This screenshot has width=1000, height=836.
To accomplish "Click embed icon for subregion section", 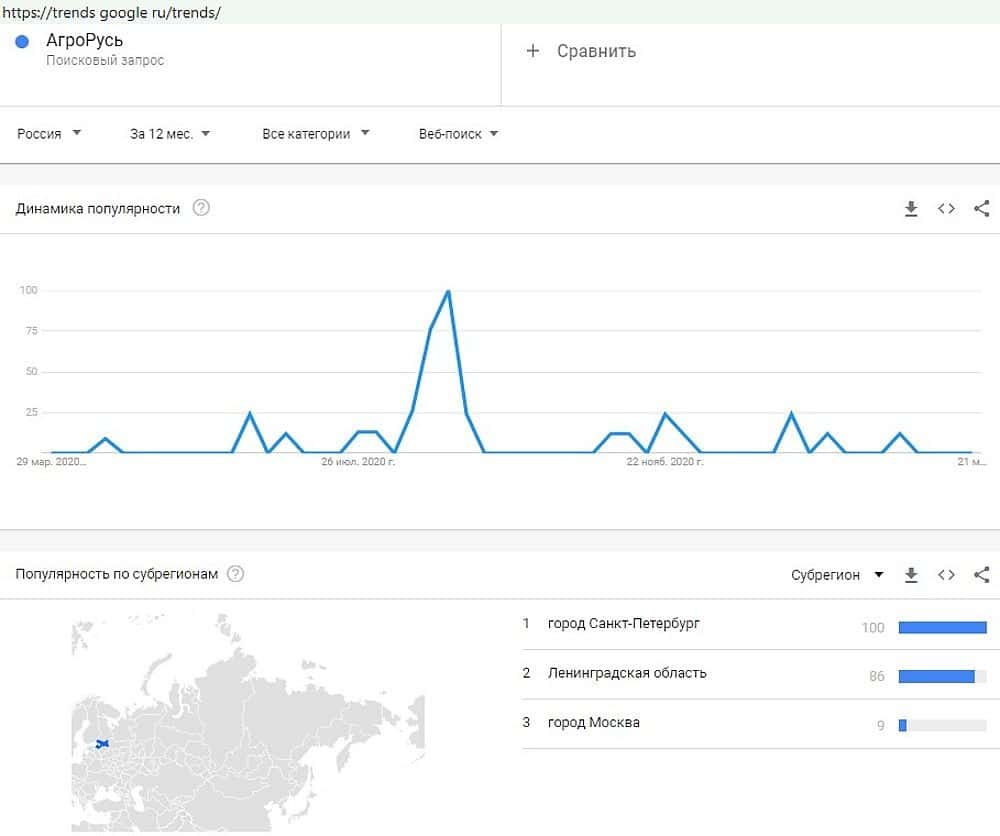I will point(946,575).
